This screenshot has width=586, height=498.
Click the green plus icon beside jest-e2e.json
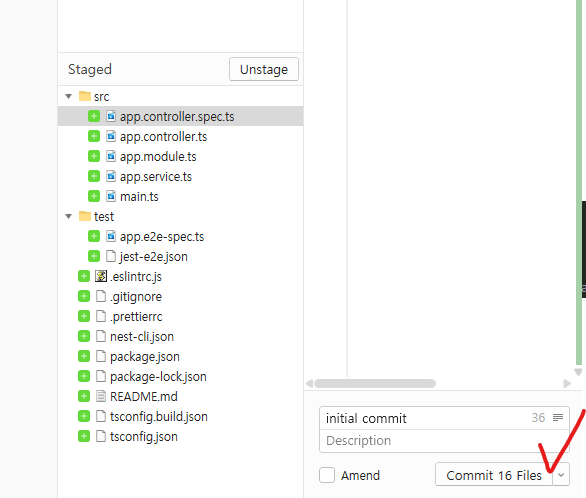[94, 256]
